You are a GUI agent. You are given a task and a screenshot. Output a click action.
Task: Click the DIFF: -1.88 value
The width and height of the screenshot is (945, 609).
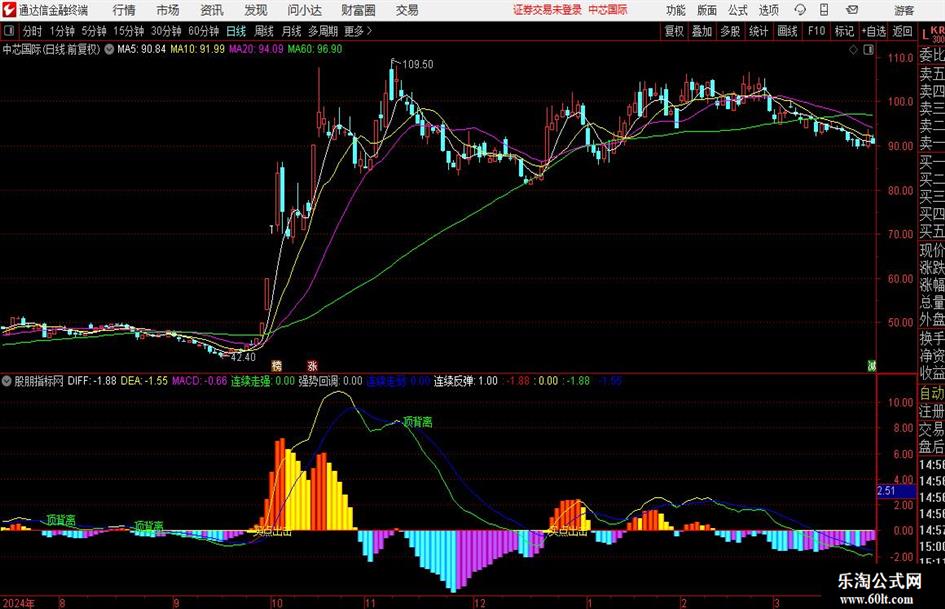click(92, 381)
